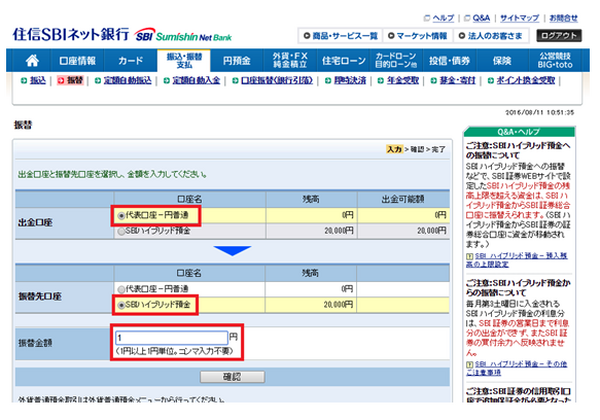
Task: Select 代表口座-円普通 as withdrawal account
Action: (x=121, y=216)
